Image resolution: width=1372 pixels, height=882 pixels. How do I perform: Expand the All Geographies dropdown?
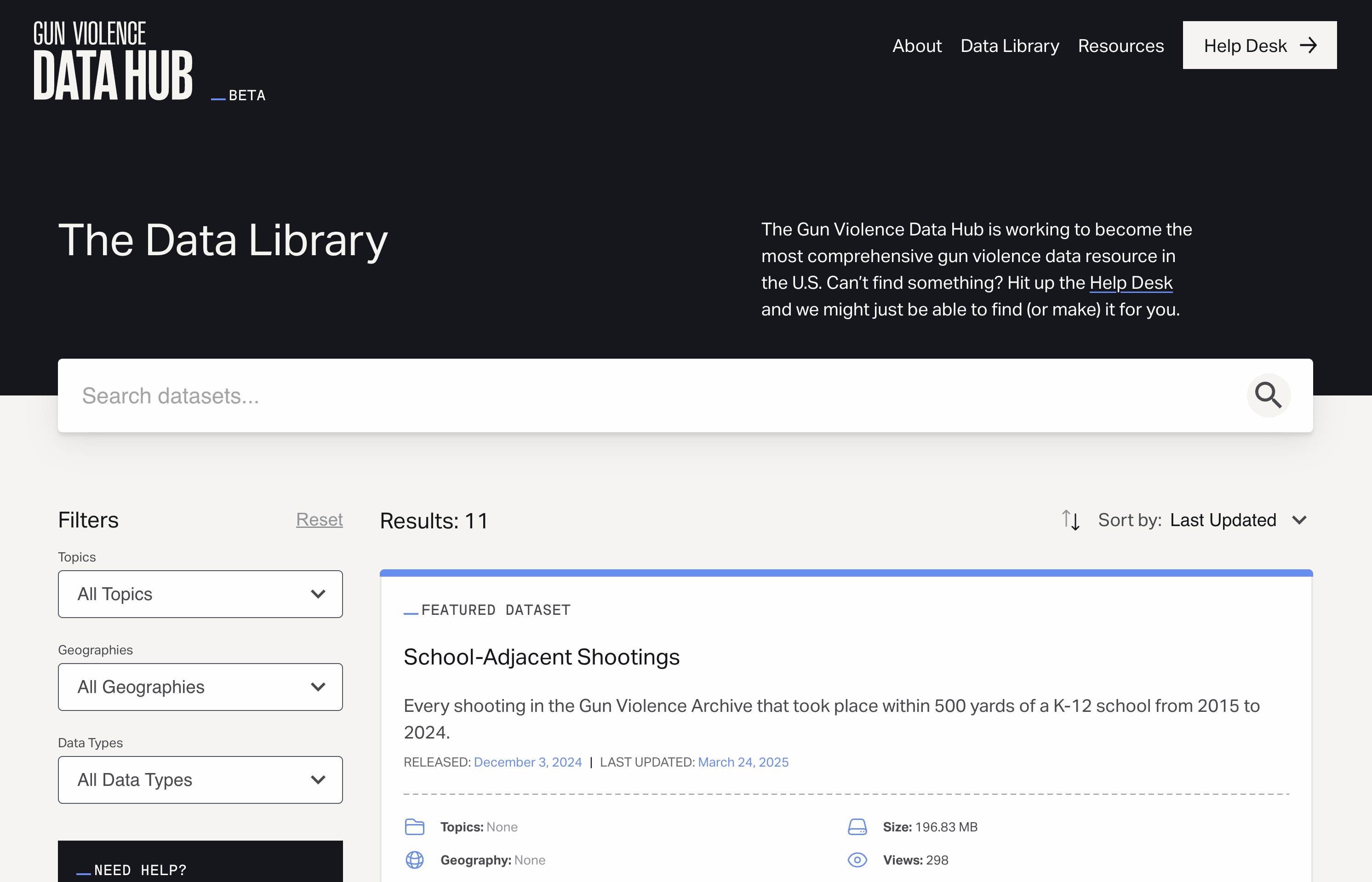tap(200, 687)
